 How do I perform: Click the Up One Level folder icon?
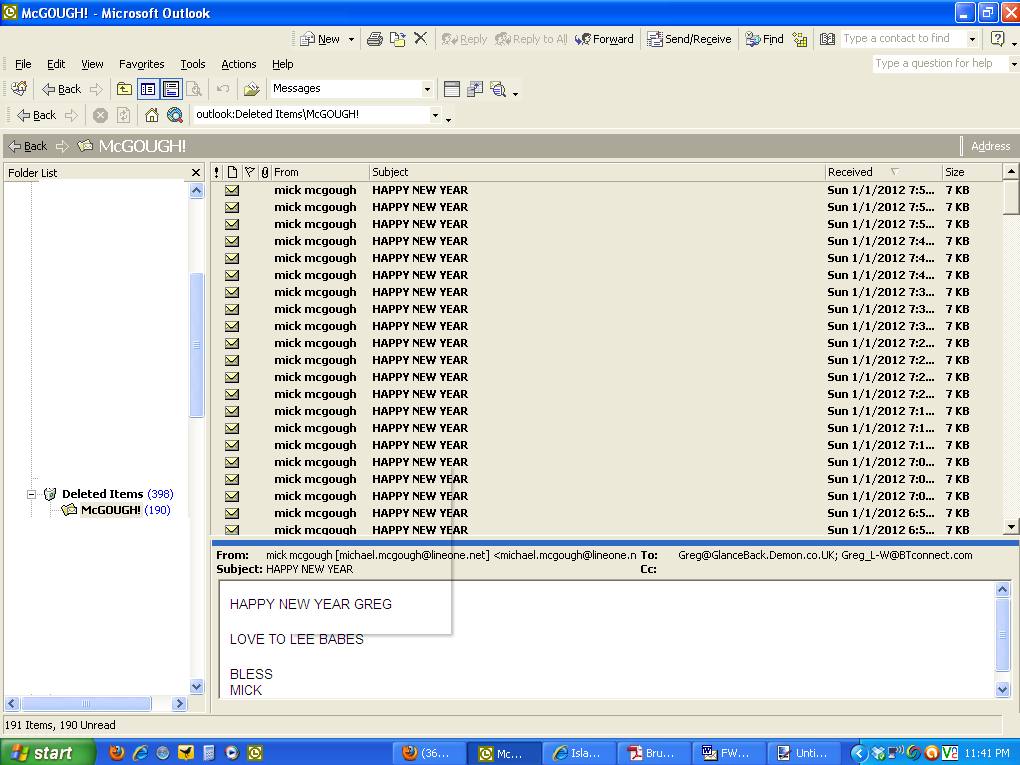tap(124, 89)
